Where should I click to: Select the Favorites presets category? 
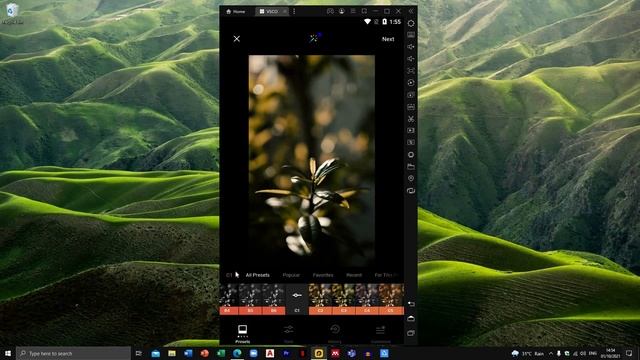coord(323,275)
